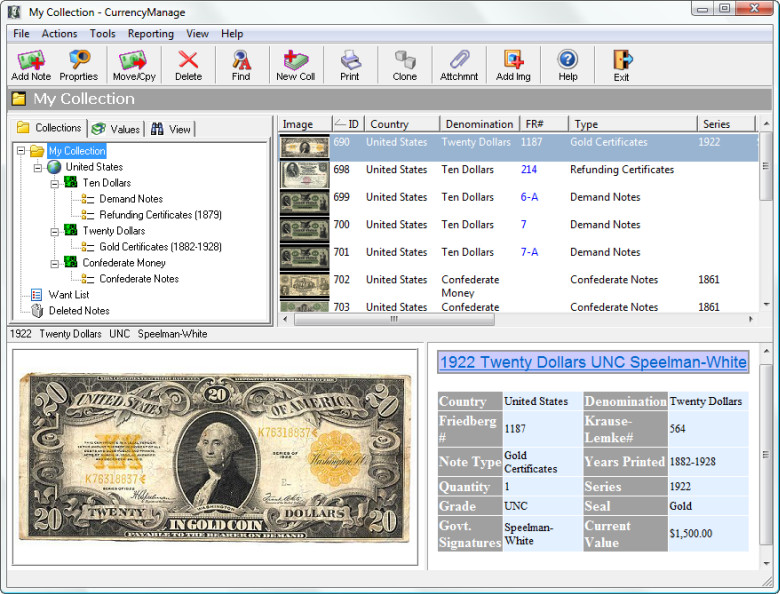
Task: Open Proprties from the toolbar
Action: 79,59
